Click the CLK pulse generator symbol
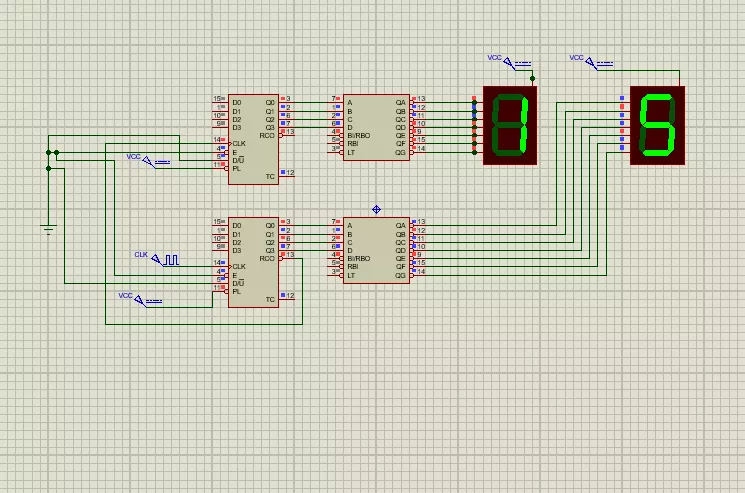Screen dimensions: 745x493 pyautogui.click(x=171, y=258)
